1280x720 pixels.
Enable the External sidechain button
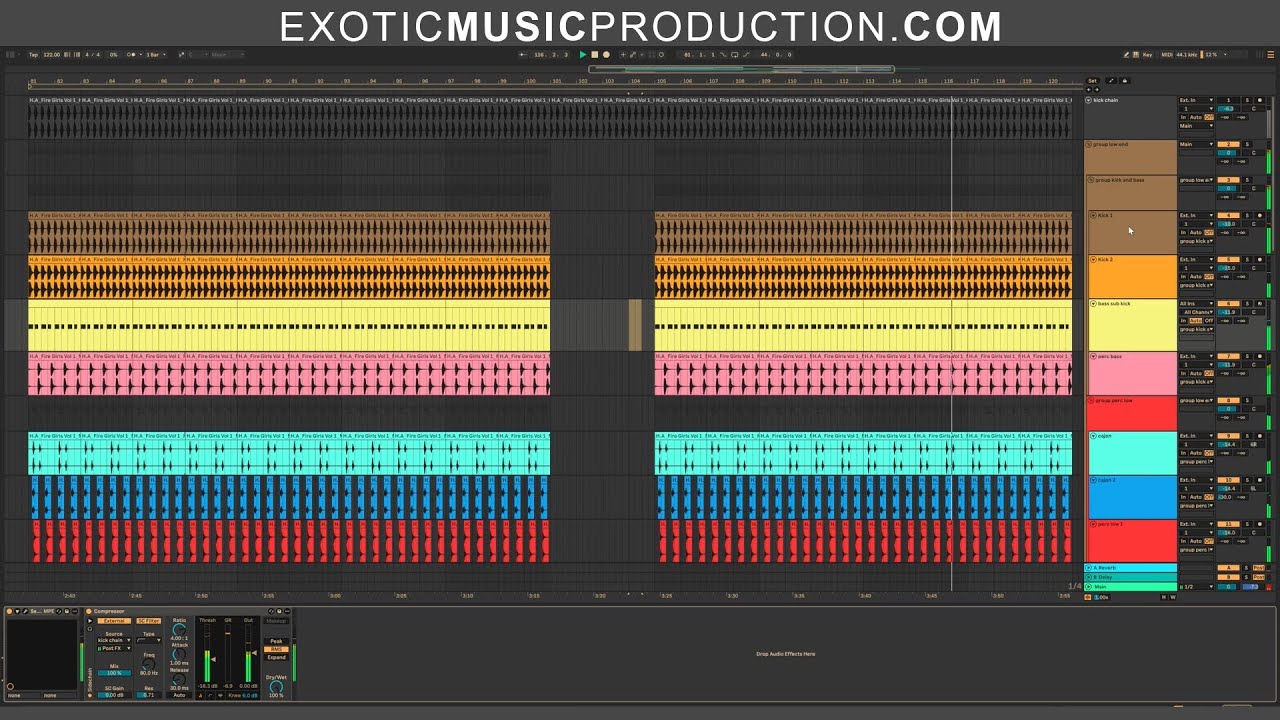tap(114, 621)
